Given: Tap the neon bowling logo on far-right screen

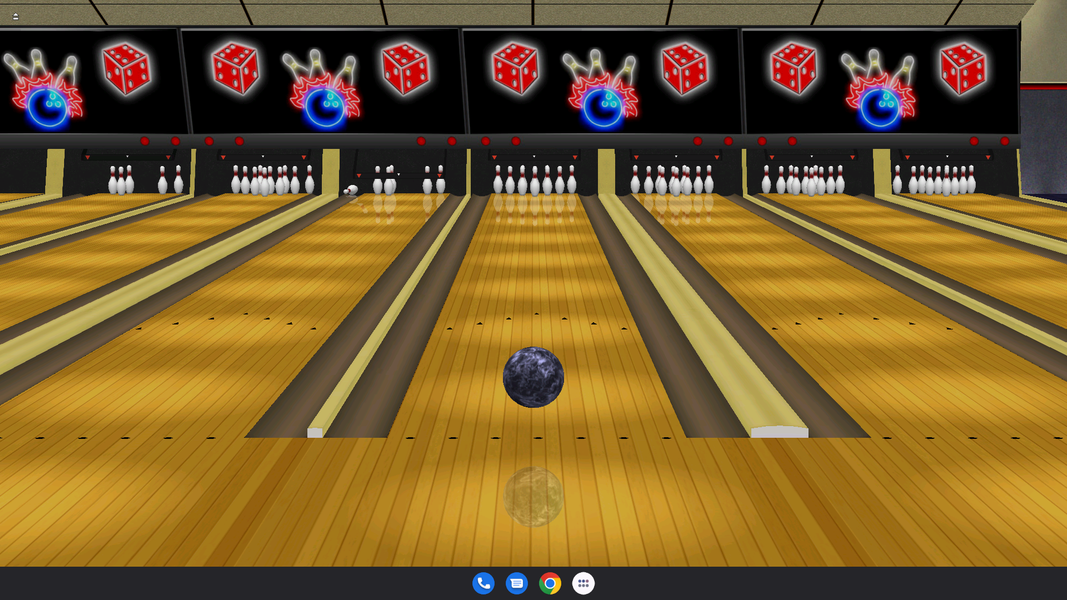Looking at the screenshot, I should tap(880, 91).
